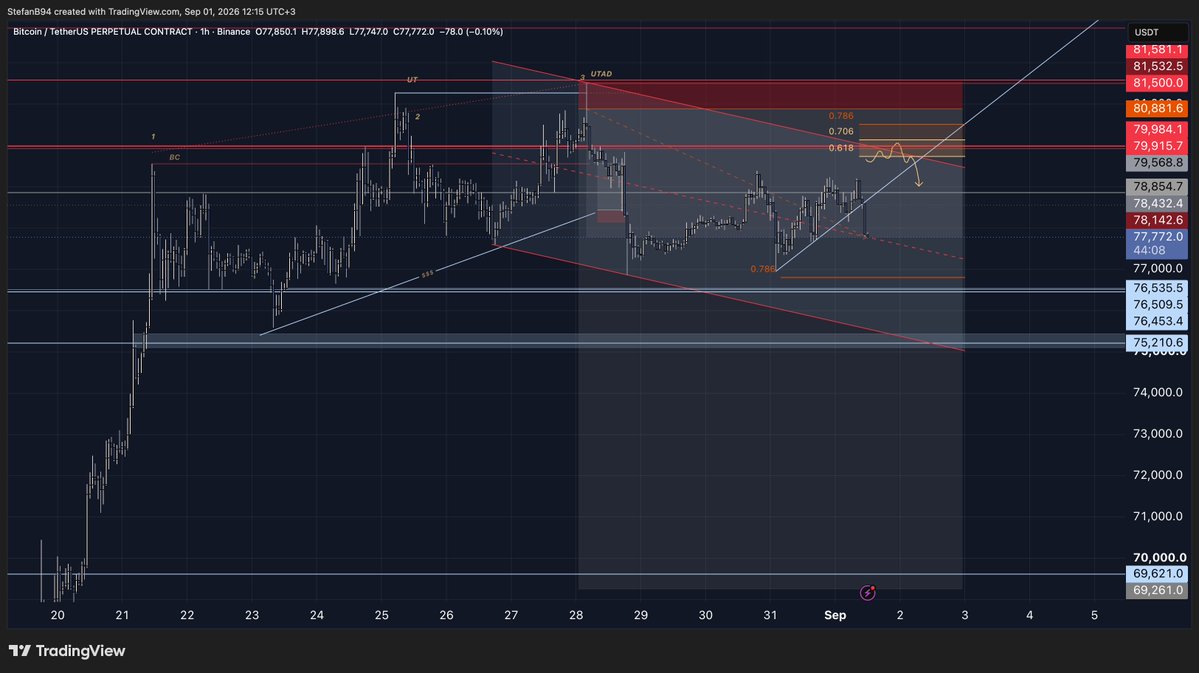Select the low value L77,747.0 in the header
This screenshot has height=673, width=1199.
pyautogui.click(x=369, y=32)
